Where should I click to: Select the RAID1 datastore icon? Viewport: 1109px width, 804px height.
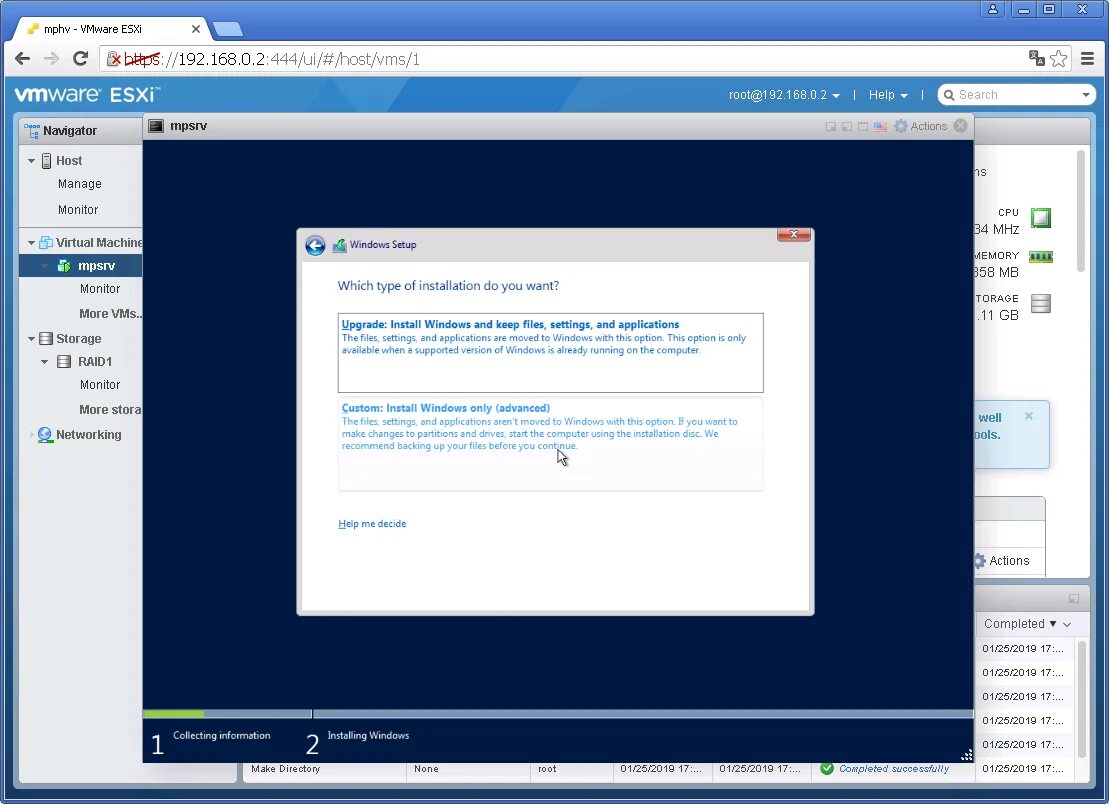click(x=64, y=361)
